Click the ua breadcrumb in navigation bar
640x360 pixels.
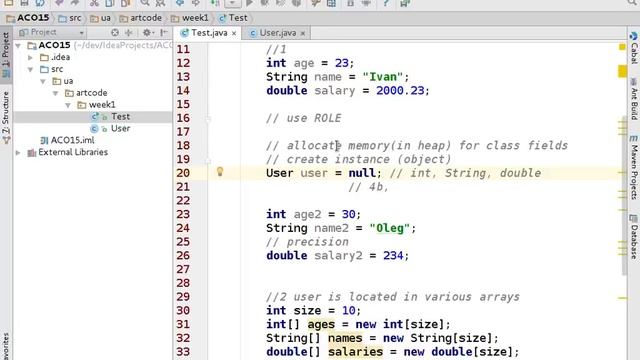click(x=100, y=18)
